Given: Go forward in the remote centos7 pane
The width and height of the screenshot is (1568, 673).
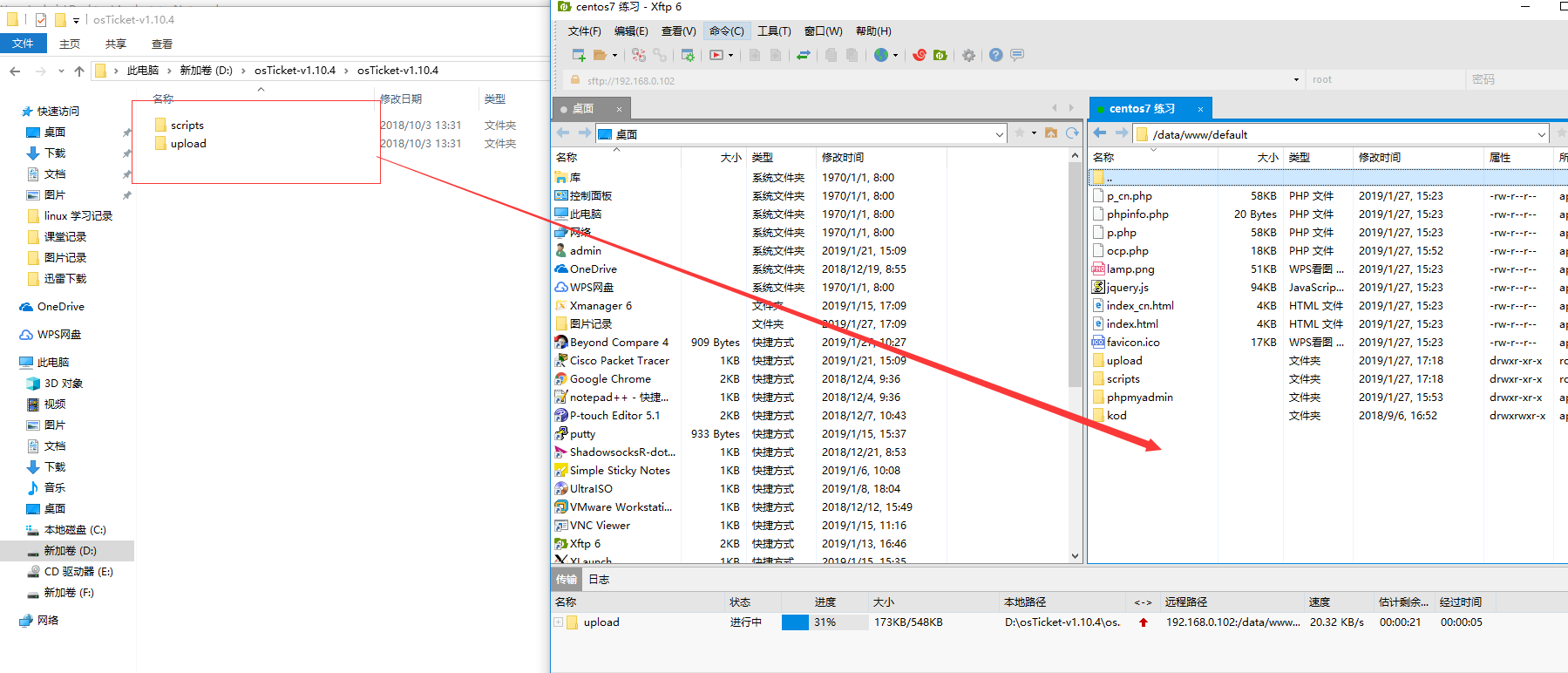Looking at the screenshot, I should pyautogui.click(x=1121, y=133).
